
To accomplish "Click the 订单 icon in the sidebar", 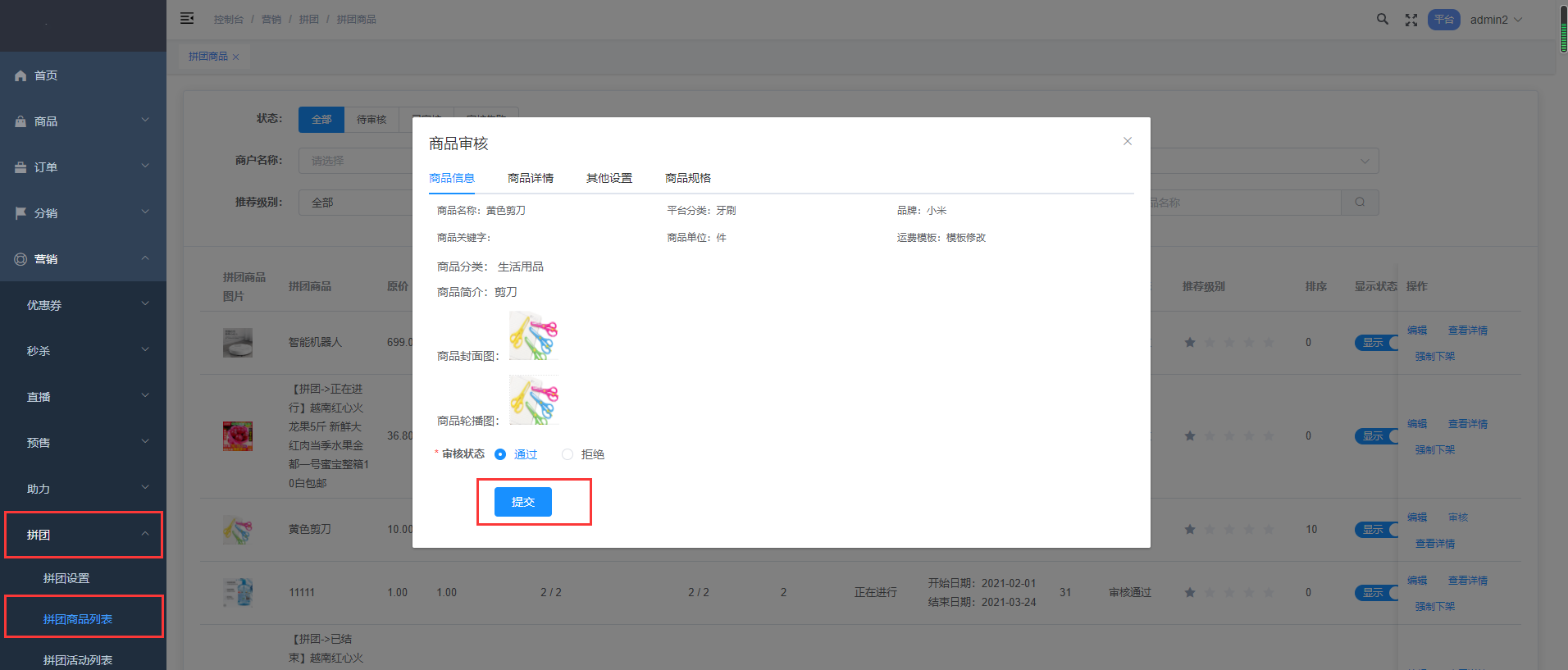I will pos(21,167).
